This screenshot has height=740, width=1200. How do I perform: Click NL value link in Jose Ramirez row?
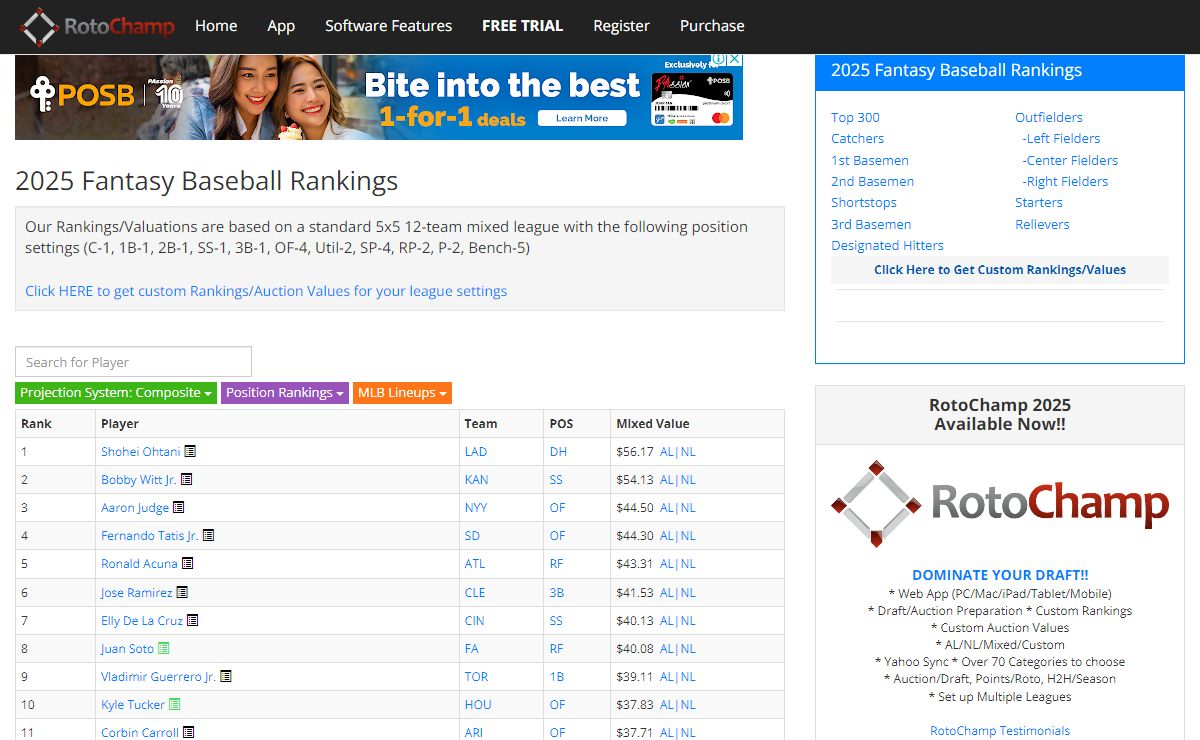click(688, 593)
